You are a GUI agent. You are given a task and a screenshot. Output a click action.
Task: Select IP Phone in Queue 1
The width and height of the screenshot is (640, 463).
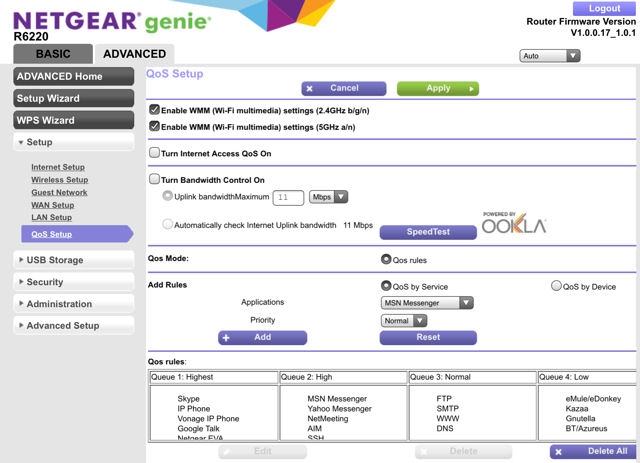click(193, 408)
